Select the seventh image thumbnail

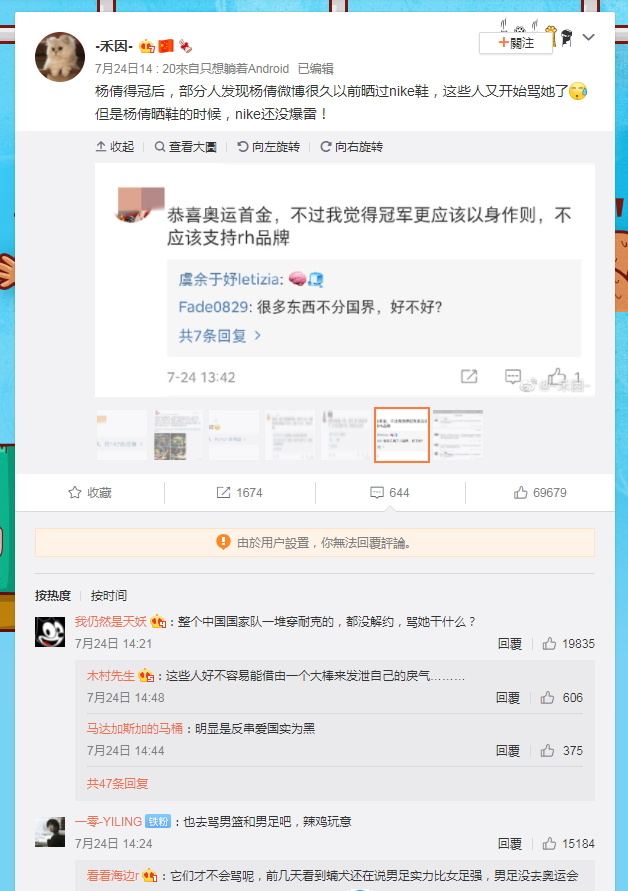(x=458, y=435)
